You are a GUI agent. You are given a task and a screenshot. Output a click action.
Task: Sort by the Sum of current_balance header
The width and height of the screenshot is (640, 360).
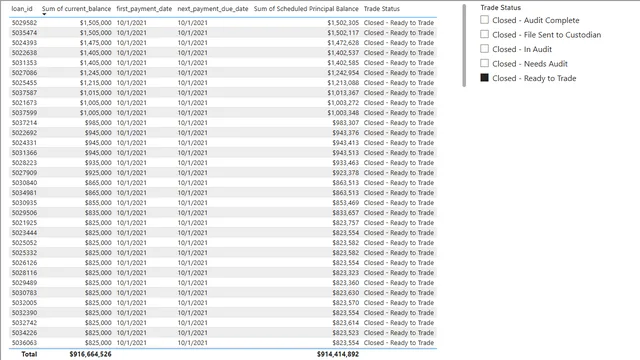(x=76, y=9)
